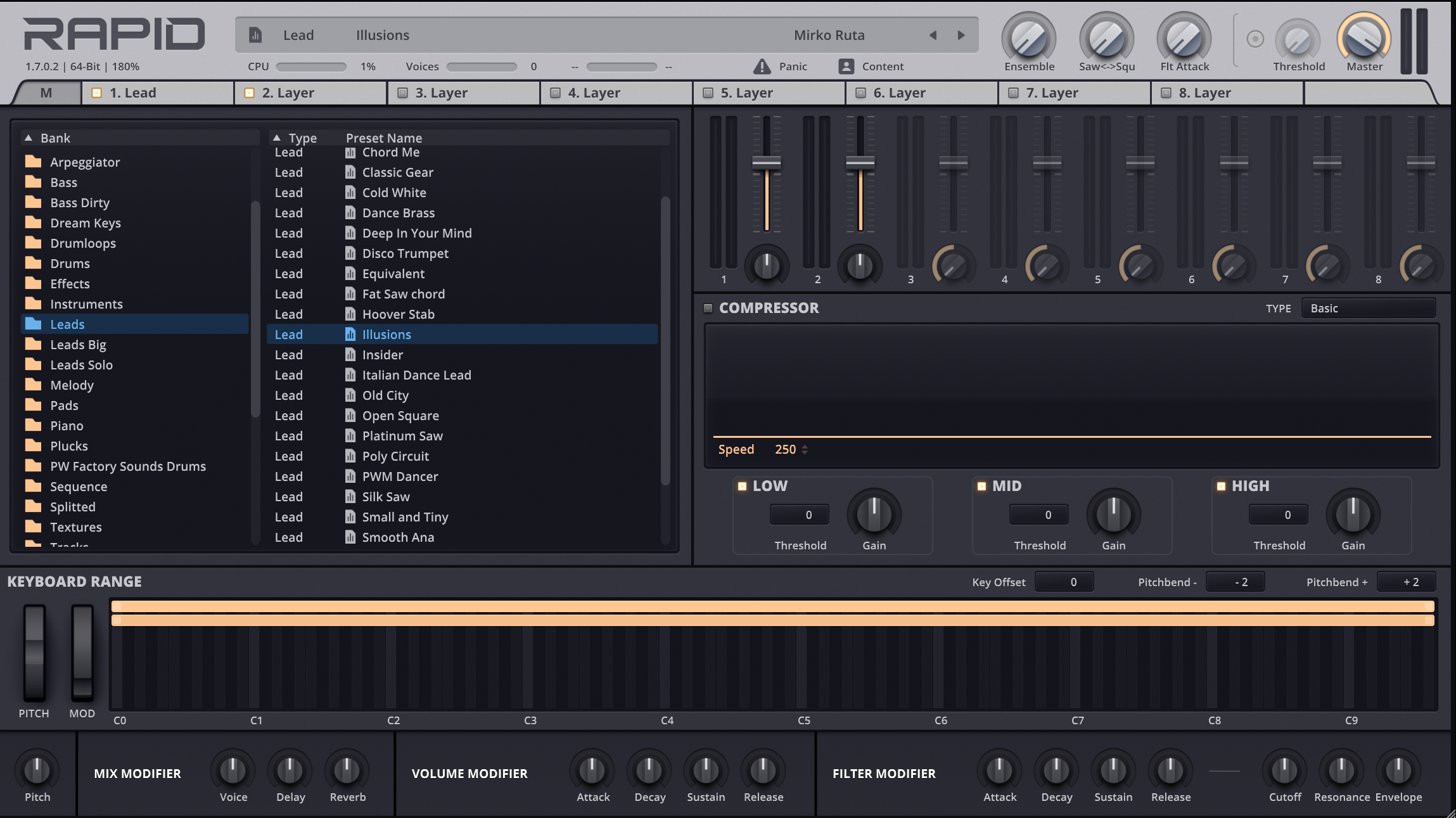Click the limiter Threshold knob
This screenshot has height=818, width=1456.
point(1298,40)
